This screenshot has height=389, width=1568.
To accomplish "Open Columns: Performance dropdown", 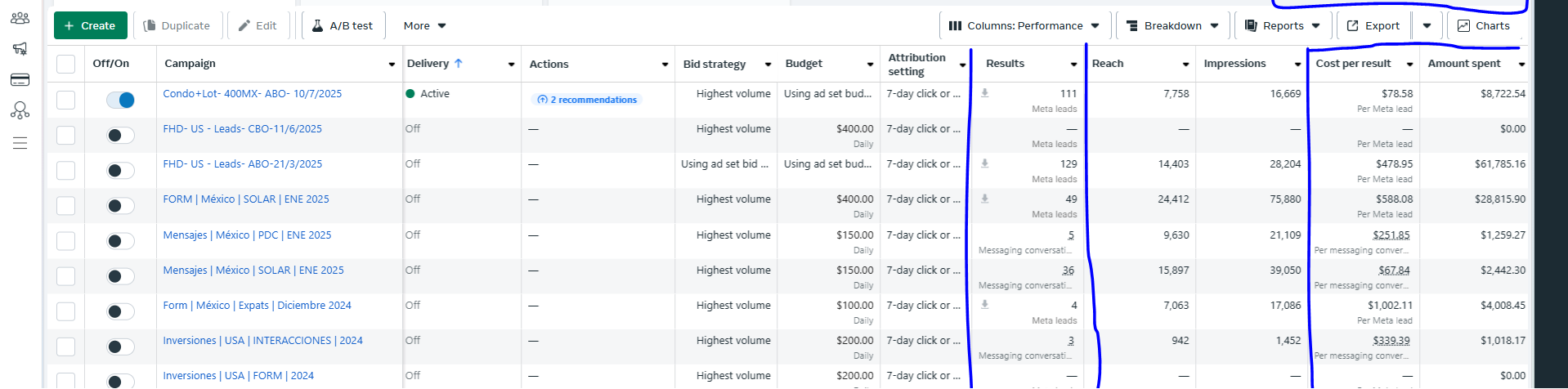I will pyautogui.click(x=1024, y=26).
